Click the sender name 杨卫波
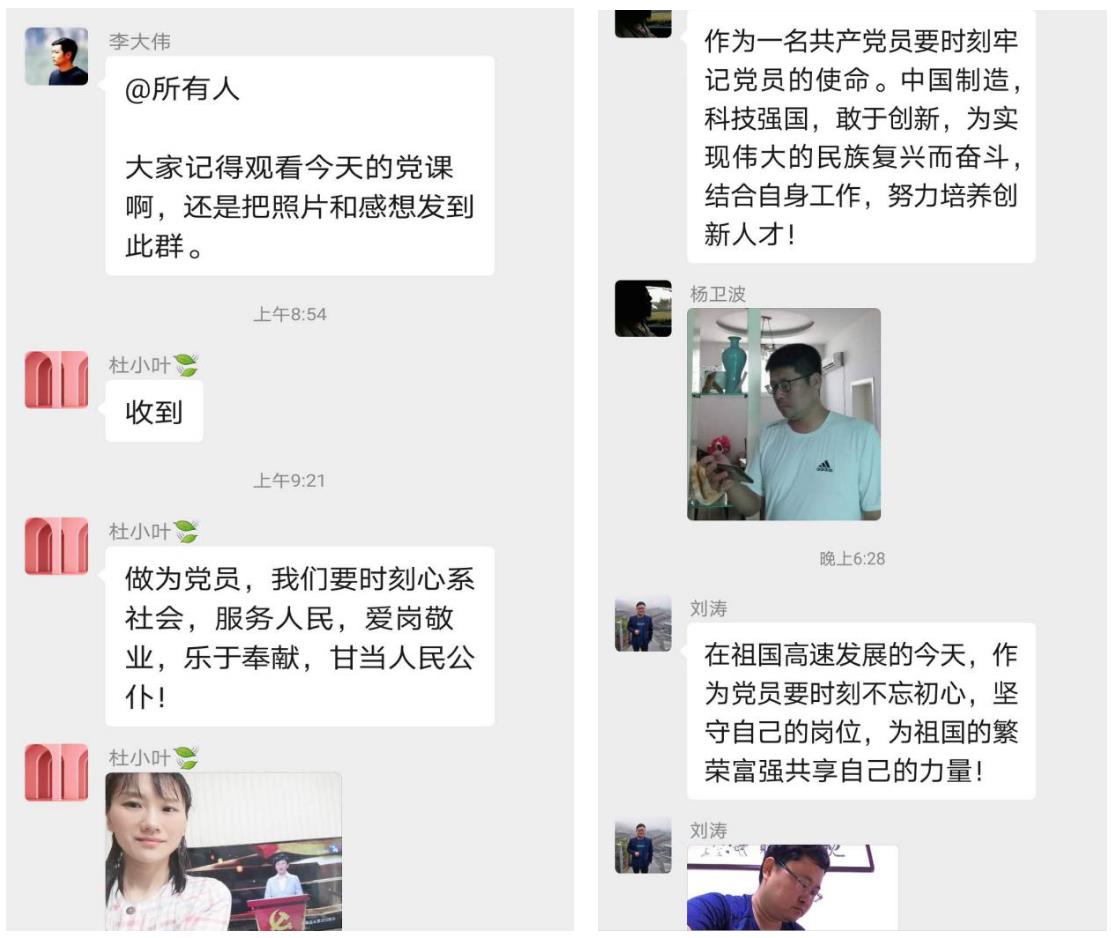 (718, 294)
